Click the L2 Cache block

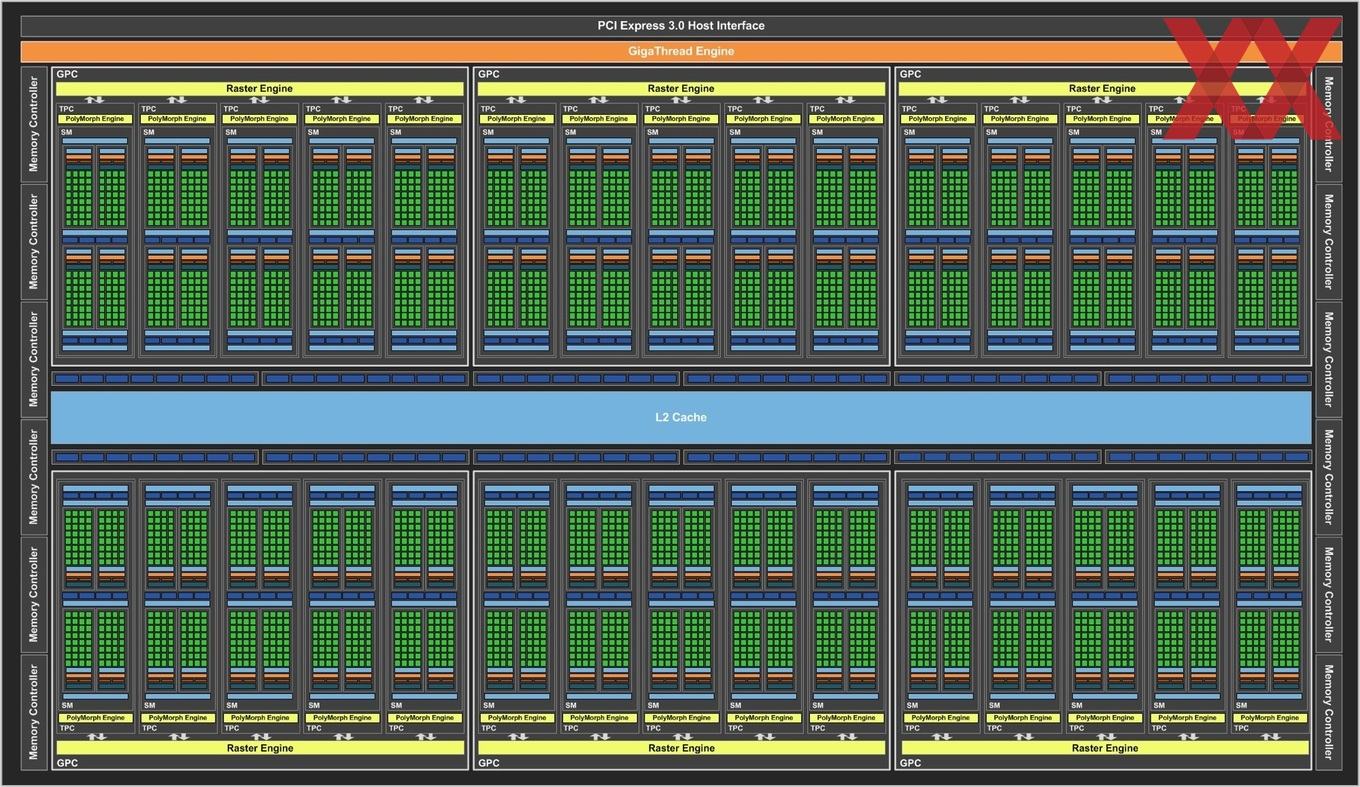(x=681, y=417)
